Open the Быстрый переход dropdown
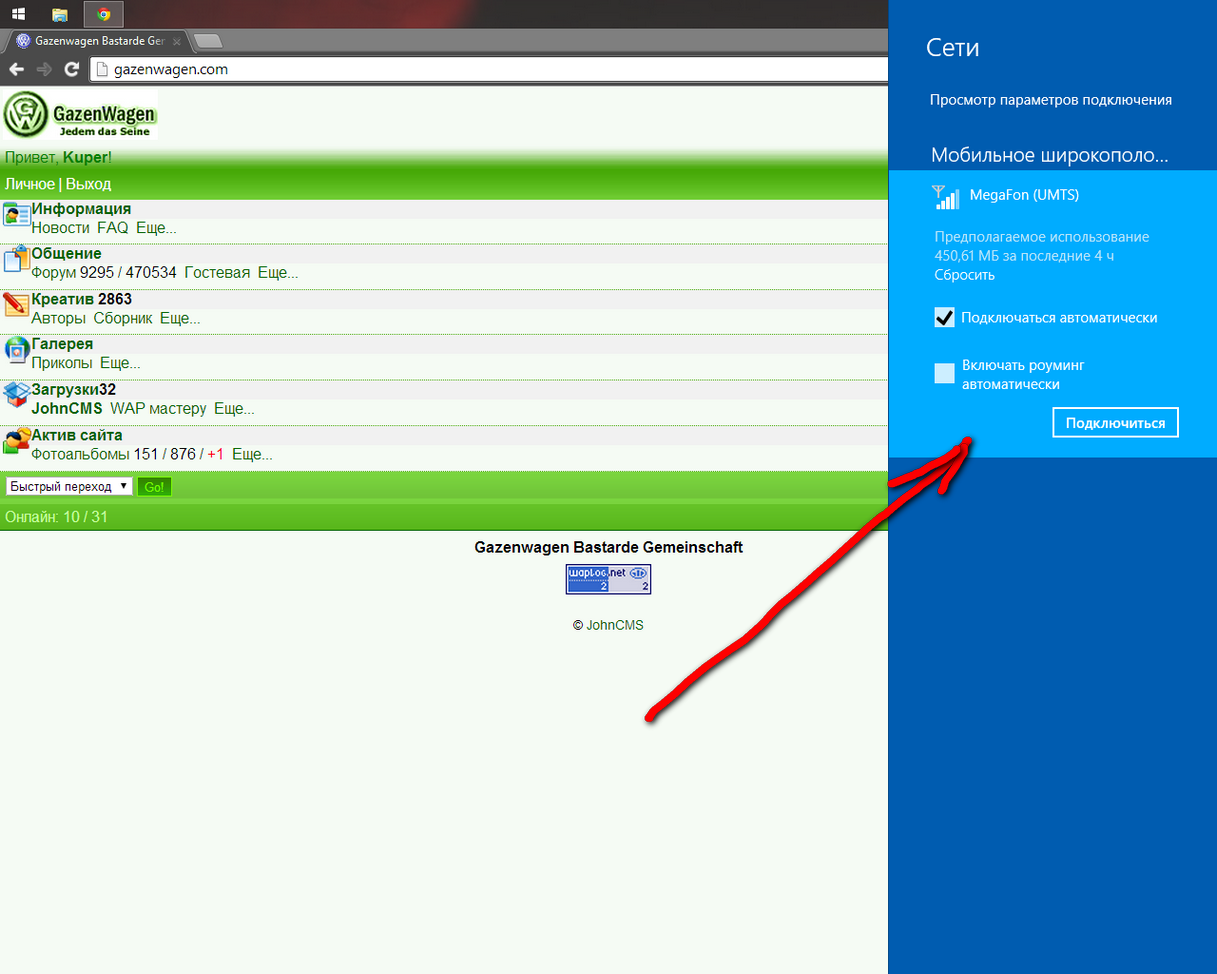The height and width of the screenshot is (974, 1217). [x=69, y=486]
